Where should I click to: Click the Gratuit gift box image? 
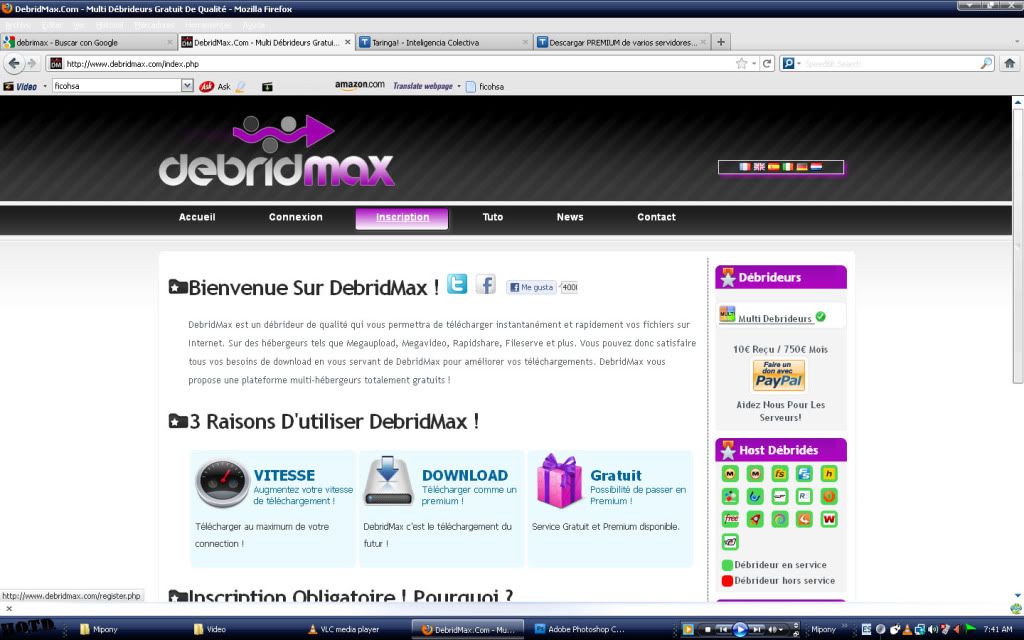coord(558,481)
